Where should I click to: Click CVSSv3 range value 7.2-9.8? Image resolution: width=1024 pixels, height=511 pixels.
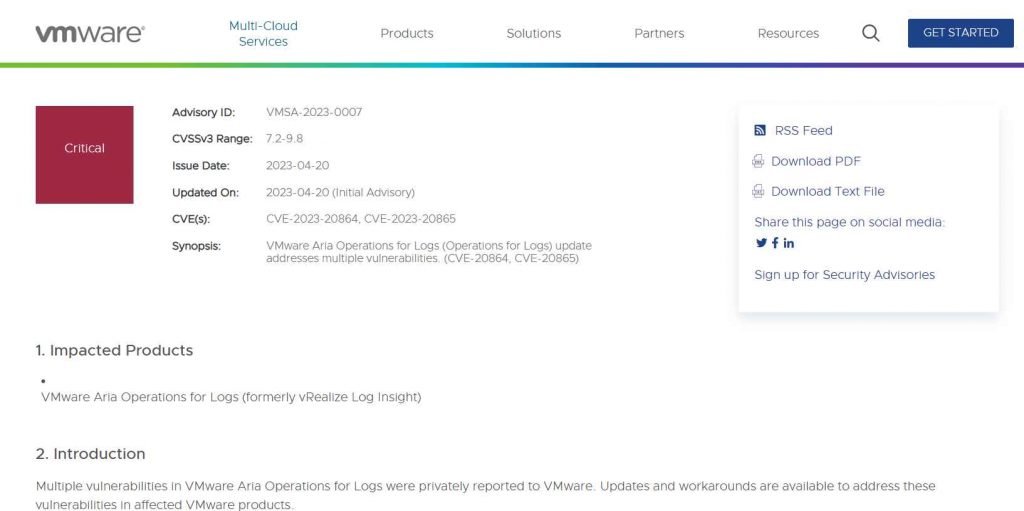[284, 139]
